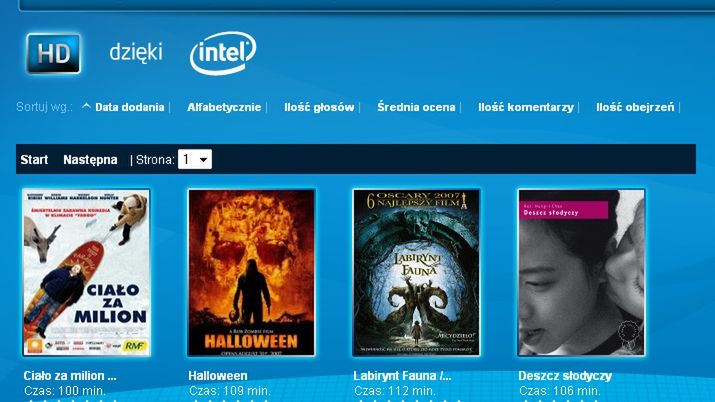
Task: Click the ascending arrow beside Data dodania
Action: click(x=86, y=106)
